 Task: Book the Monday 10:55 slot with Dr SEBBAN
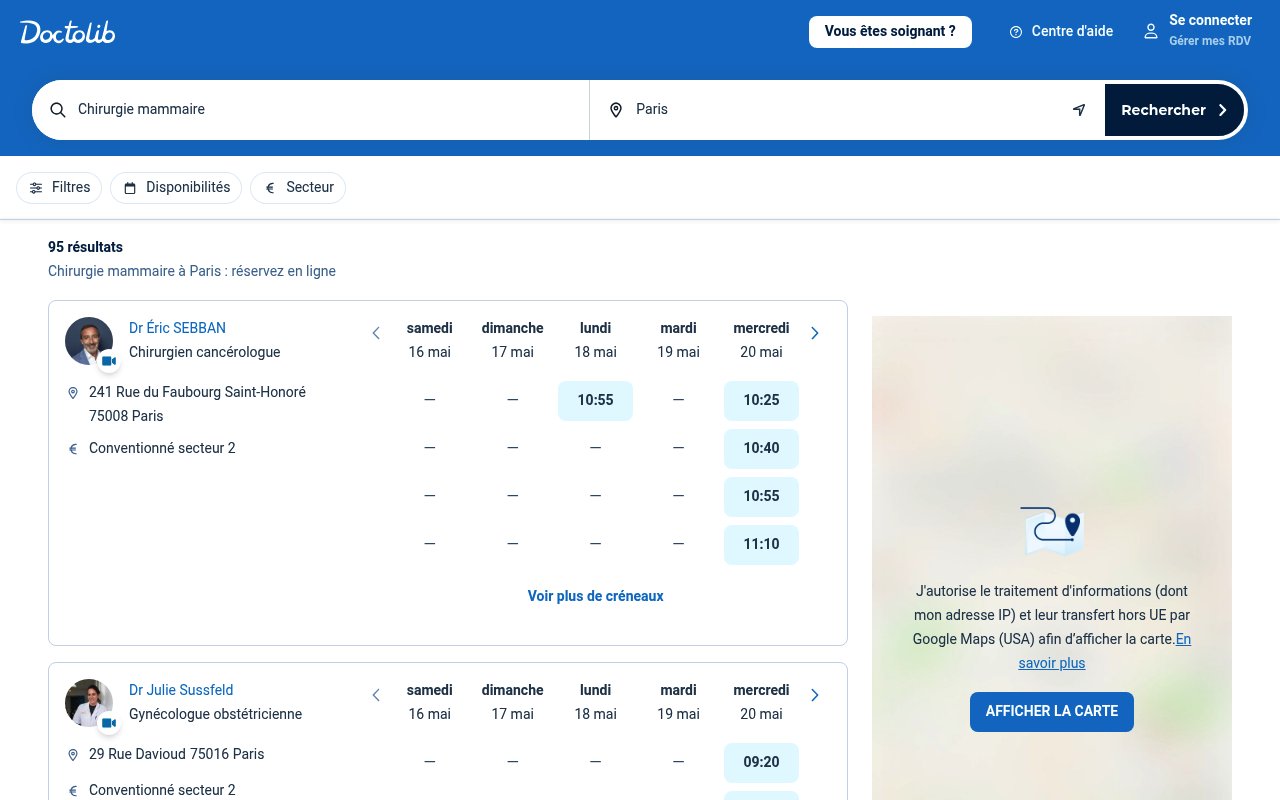tap(595, 401)
